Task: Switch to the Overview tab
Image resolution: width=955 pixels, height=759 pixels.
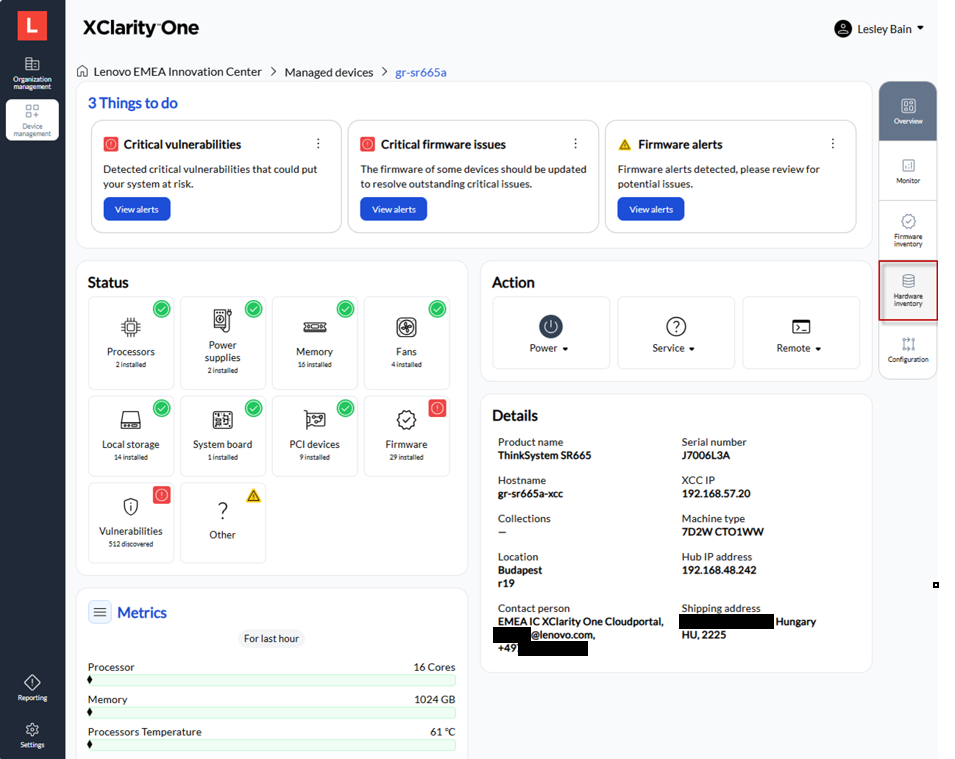Action: coord(908,111)
